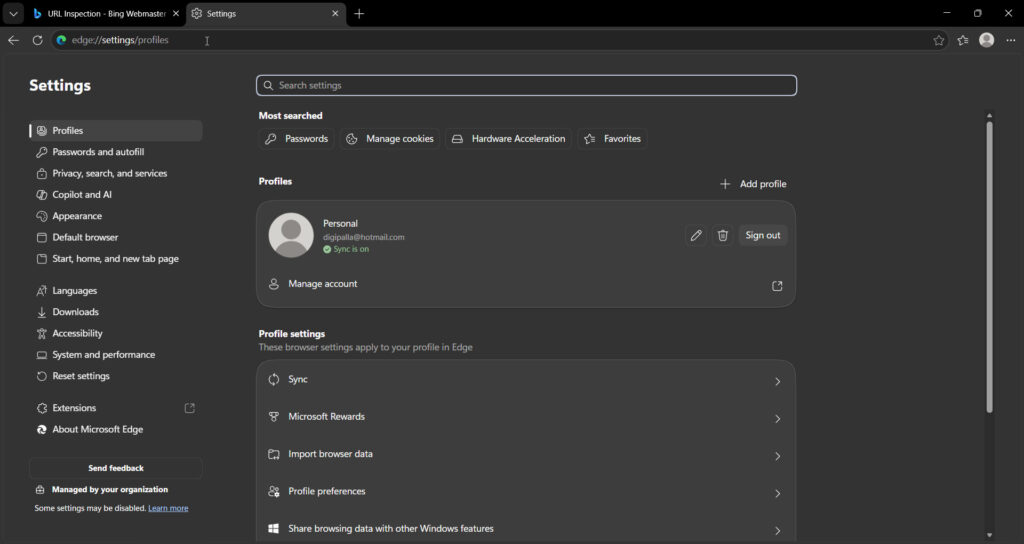The height and width of the screenshot is (544, 1024).
Task: Open Accessibility settings
Action: pos(116,333)
